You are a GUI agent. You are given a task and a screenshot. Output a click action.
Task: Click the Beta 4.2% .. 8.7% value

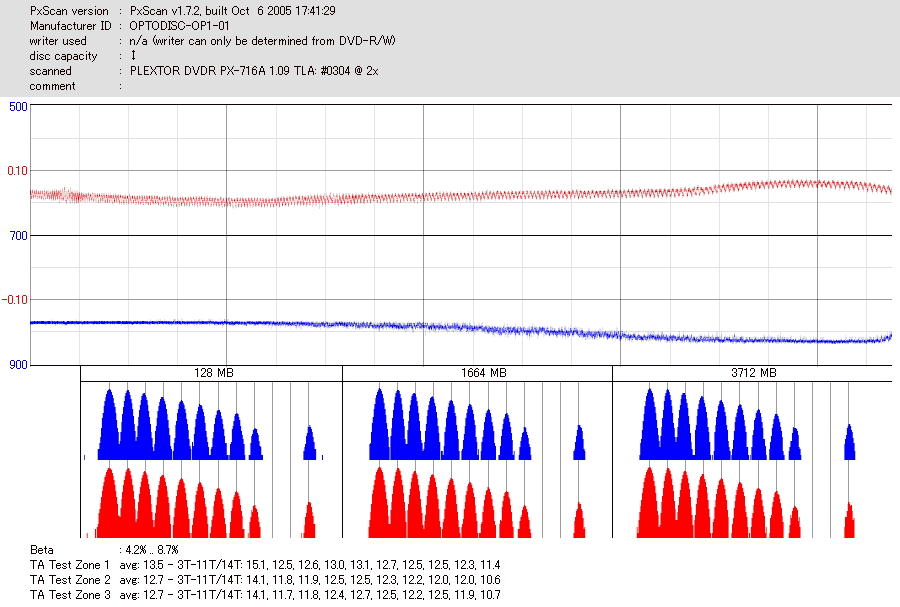click(152, 550)
